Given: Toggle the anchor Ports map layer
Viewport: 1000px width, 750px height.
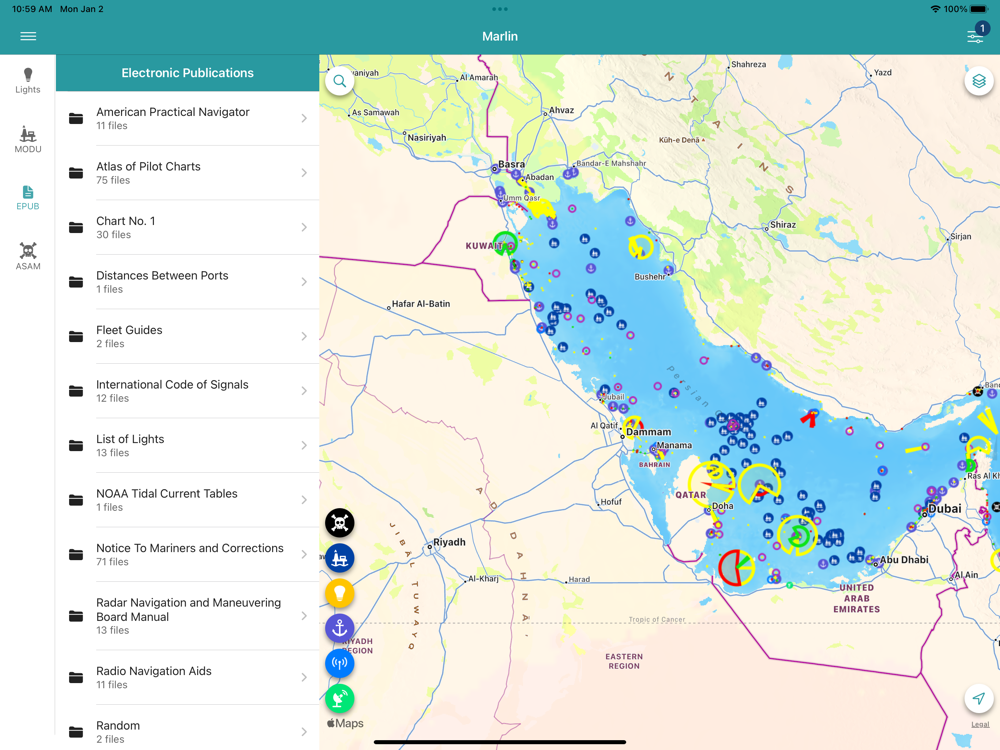Looking at the screenshot, I should (x=340, y=628).
